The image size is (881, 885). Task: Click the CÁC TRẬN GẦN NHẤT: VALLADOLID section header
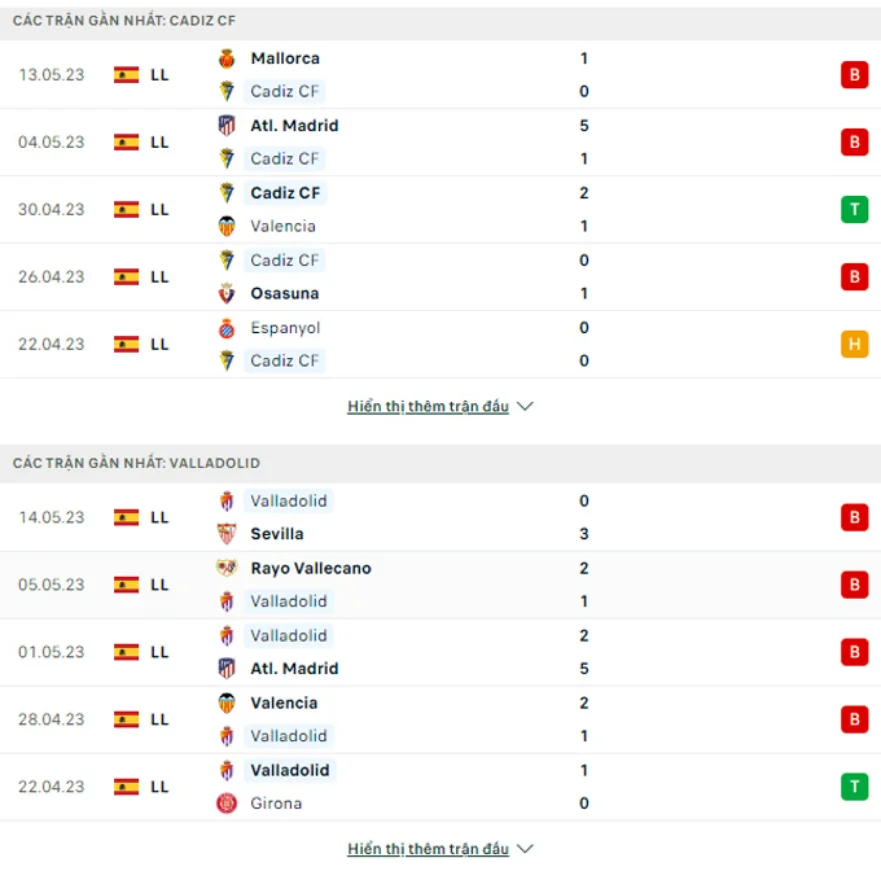pos(133,462)
